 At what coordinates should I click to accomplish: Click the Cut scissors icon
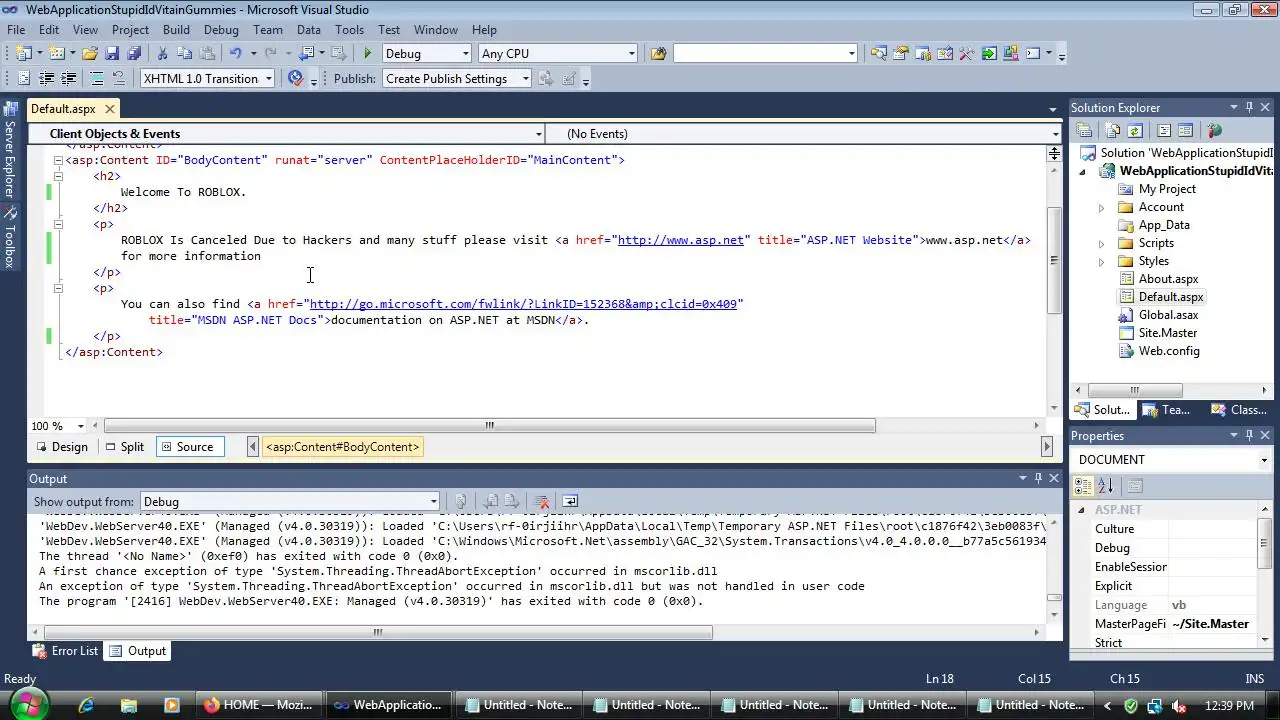click(x=162, y=53)
